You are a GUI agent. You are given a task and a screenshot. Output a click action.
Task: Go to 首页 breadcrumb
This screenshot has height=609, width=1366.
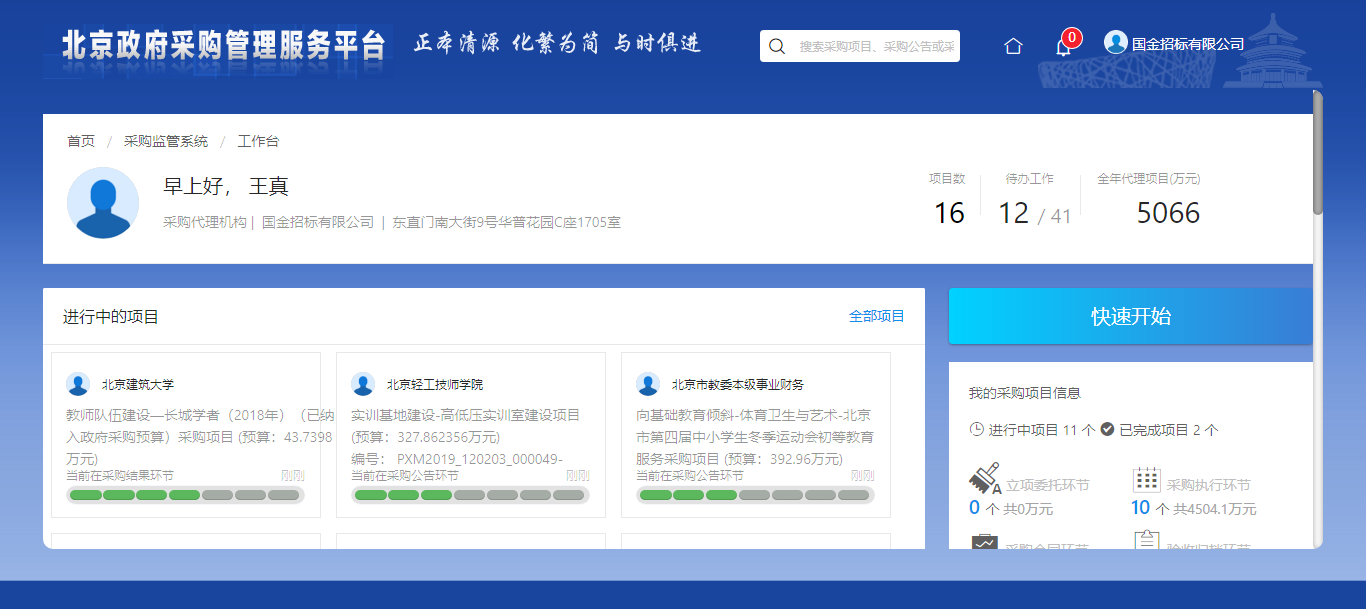coord(81,141)
